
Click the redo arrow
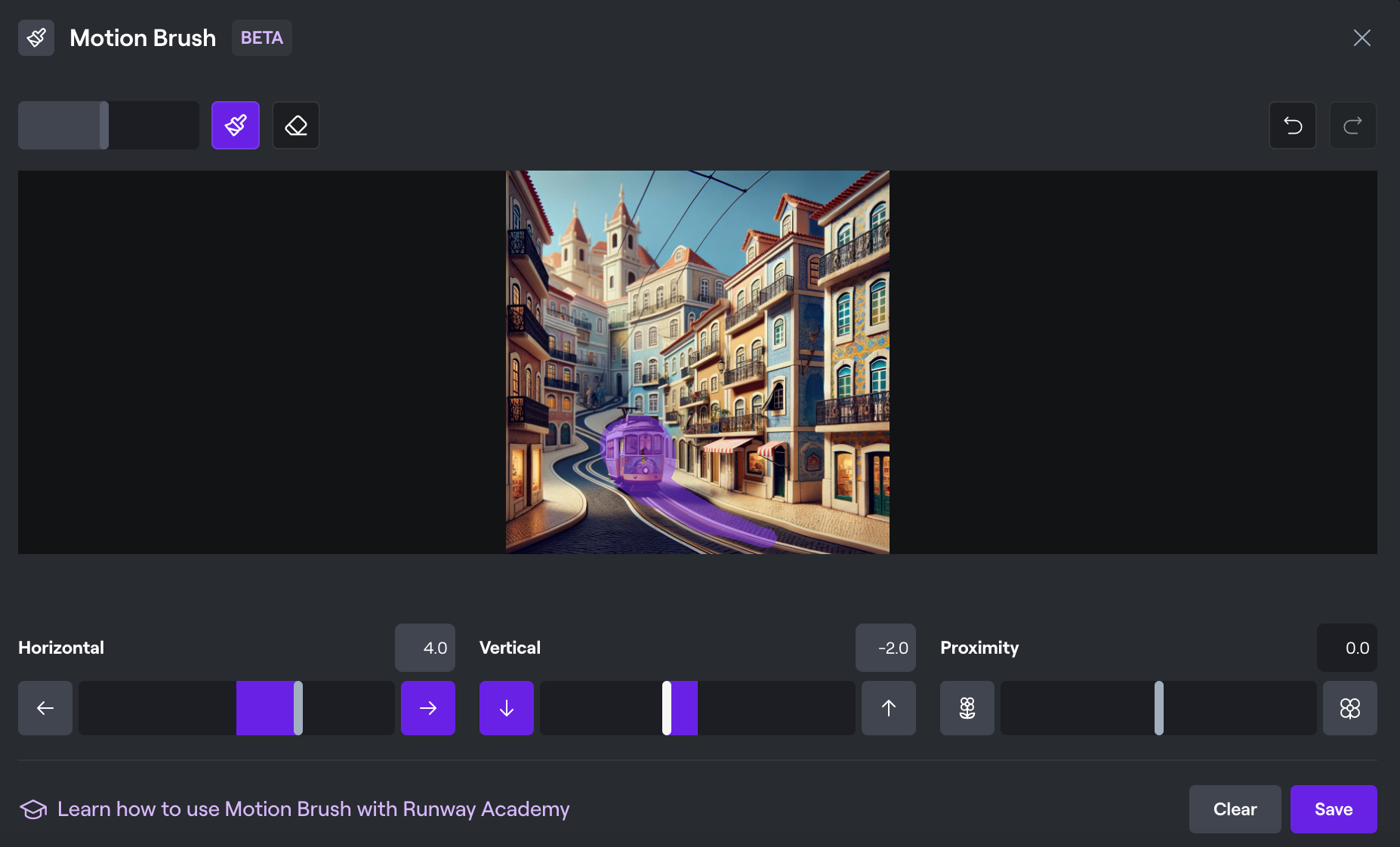pyautogui.click(x=1352, y=125)
